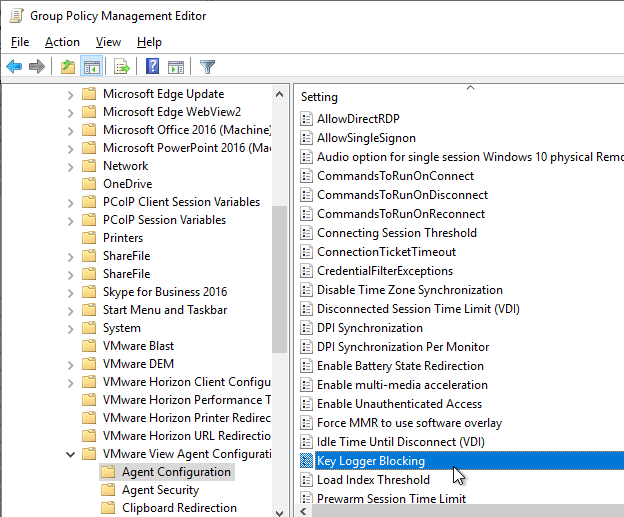The image size is (624, 517).
Task: Click the AllowDirectRDP policy icon
Action: [306, 119]
